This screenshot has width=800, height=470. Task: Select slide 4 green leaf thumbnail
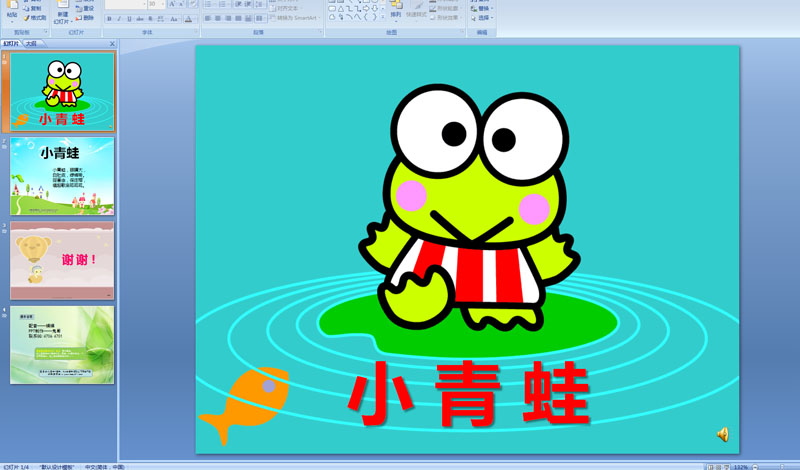(x=62, y=345)
